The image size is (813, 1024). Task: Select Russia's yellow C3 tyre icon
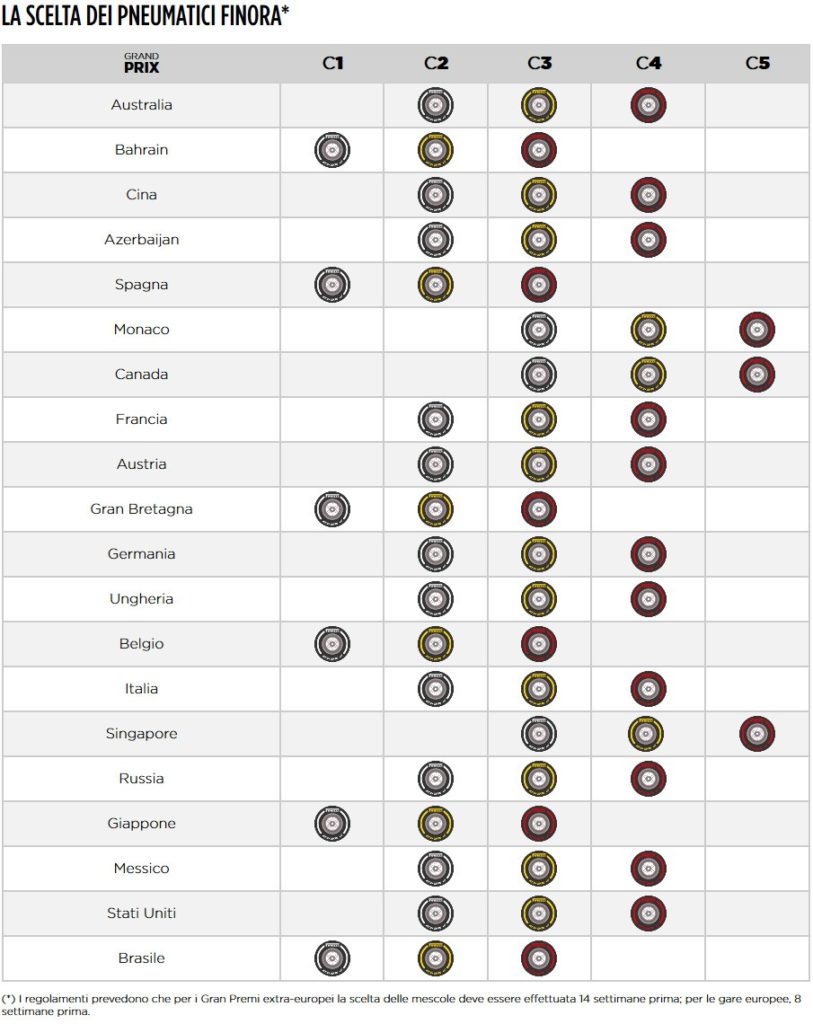(x=539, y=779)
